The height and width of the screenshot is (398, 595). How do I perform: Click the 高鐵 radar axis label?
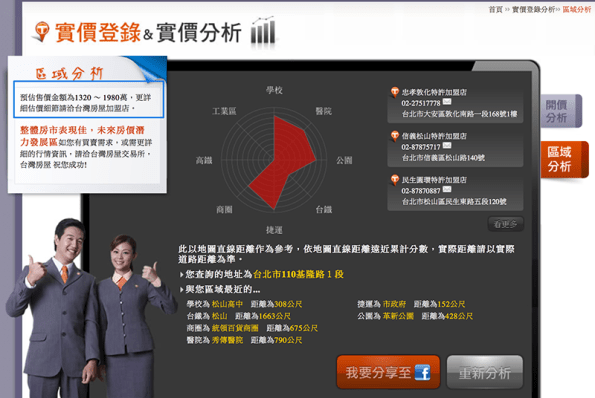point(204,160)
